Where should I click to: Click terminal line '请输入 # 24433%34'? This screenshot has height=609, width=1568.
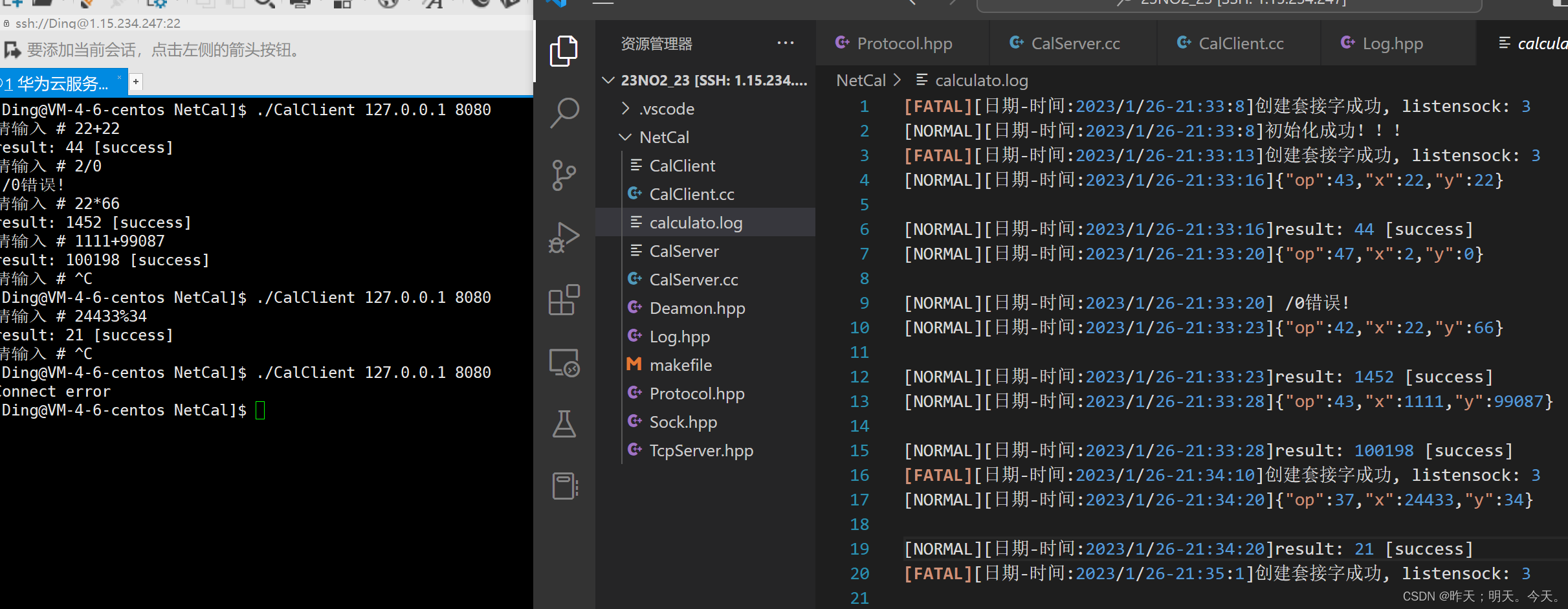pos(73,316)
